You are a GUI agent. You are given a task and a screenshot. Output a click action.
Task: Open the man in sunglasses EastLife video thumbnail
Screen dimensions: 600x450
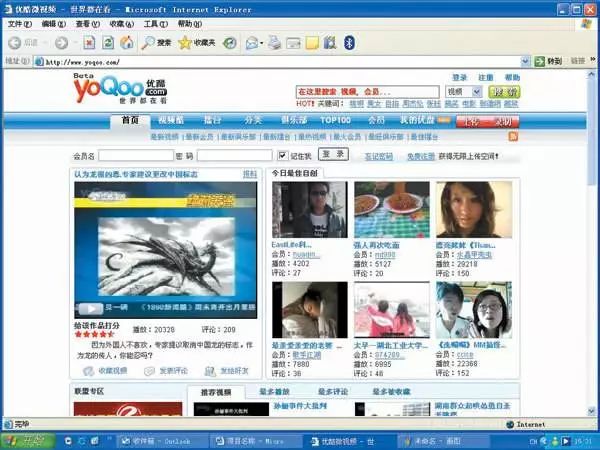[x=310, y=210]
